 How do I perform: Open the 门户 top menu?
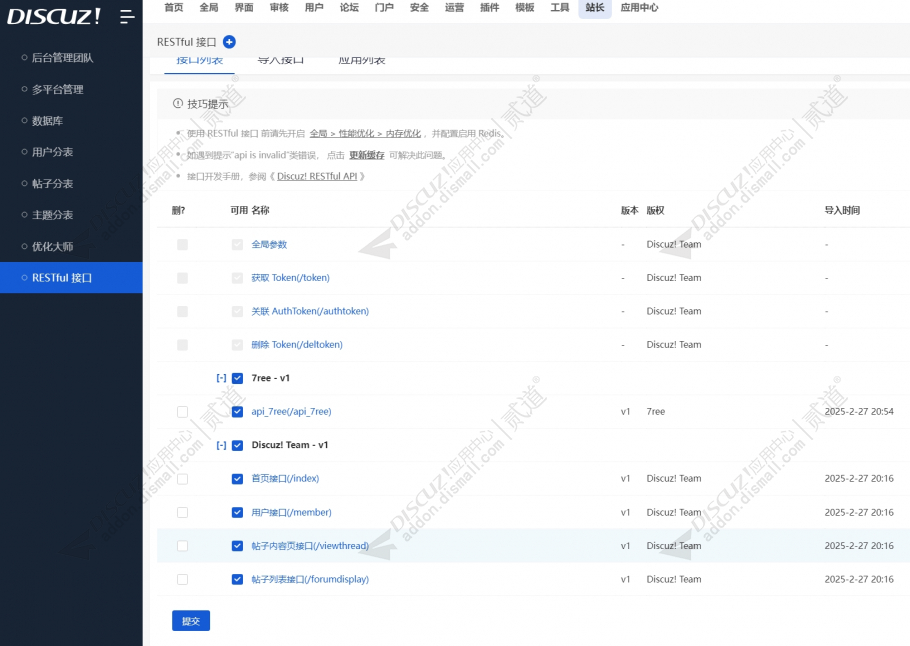pos(384,8)
